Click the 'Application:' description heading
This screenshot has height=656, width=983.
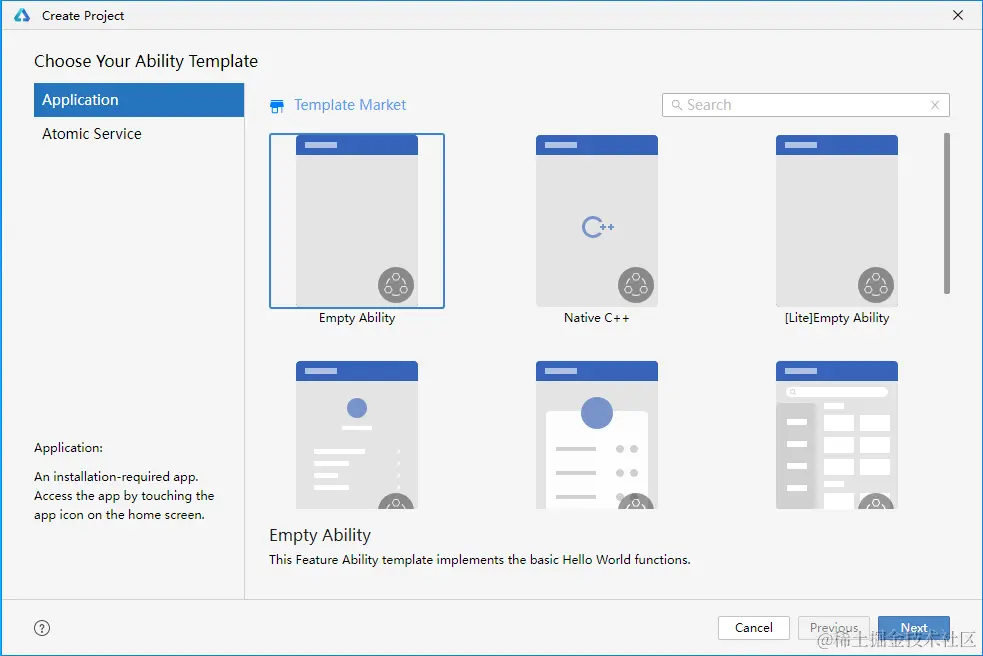(68, 448)
